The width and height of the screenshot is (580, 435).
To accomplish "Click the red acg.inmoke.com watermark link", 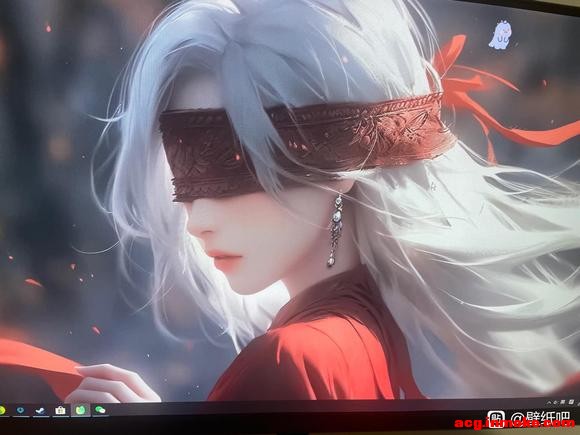I will click(515, 424).
